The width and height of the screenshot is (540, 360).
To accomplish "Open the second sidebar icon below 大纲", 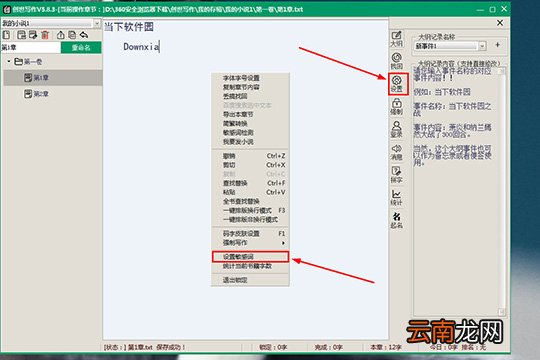I will [396, 61].
